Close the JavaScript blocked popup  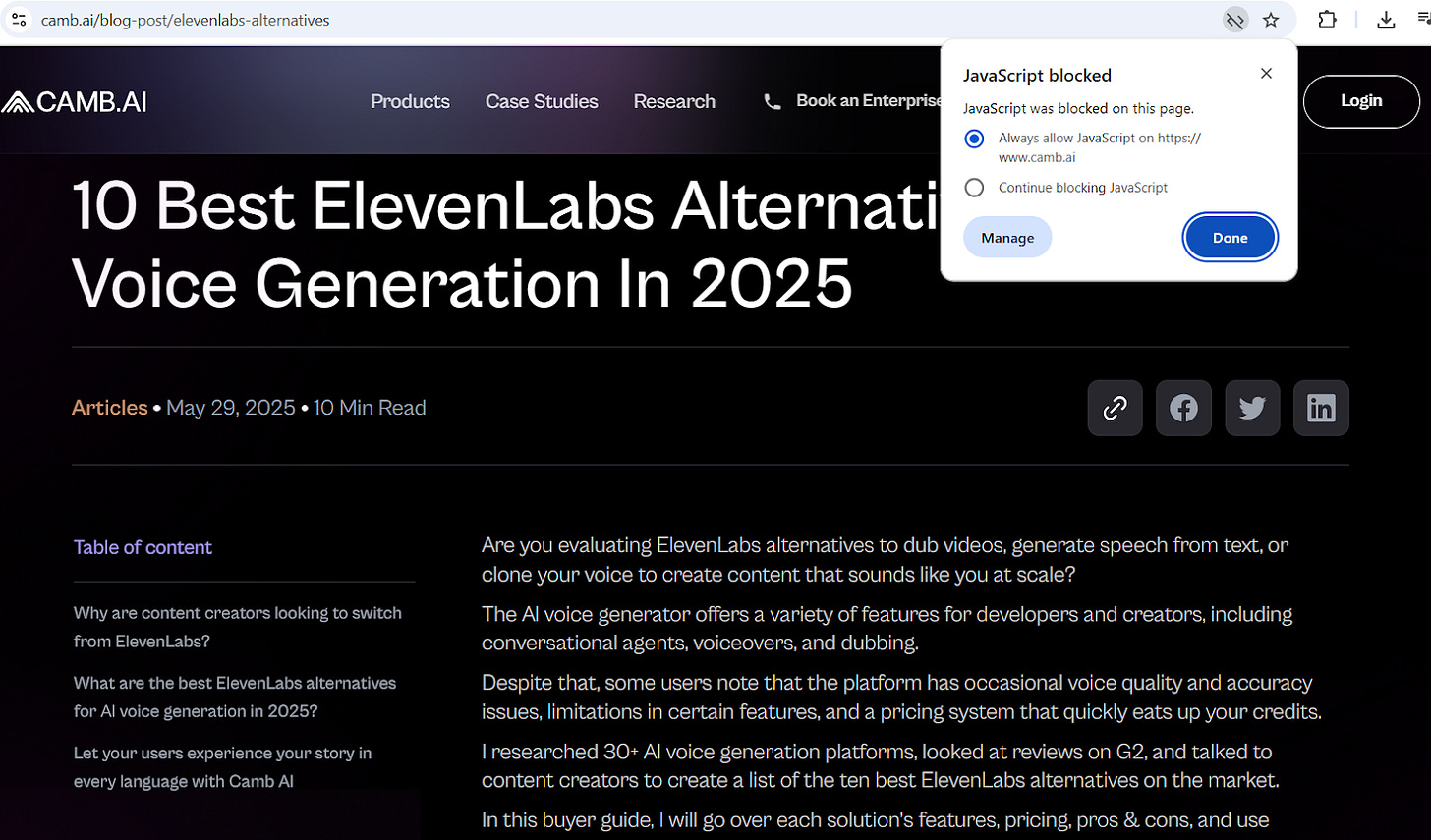coord(1266,74)
